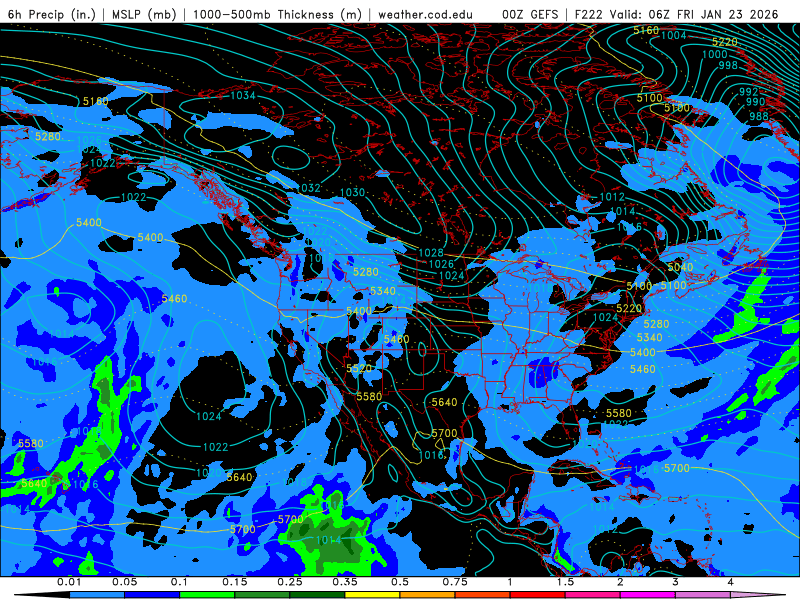The width and height of the screenshot is (800, 600).
Task: Click the bright green 0.1–0.15 legend swatch
Action: 207,595
